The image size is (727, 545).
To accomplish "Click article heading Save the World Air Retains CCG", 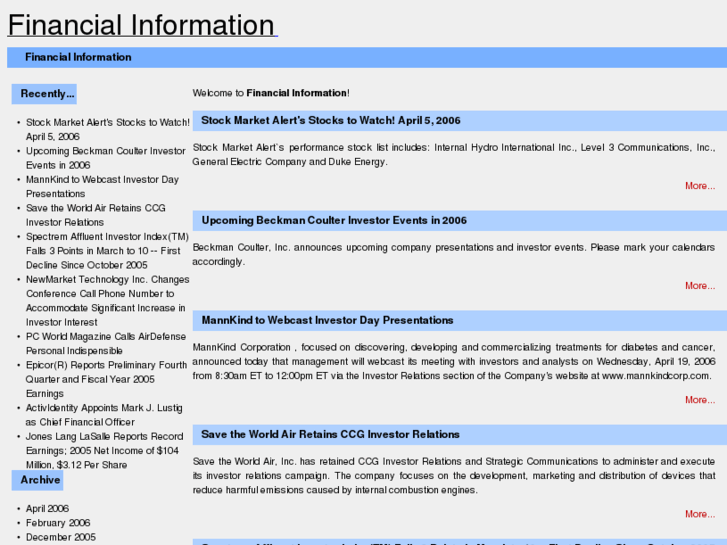I will click(330, 435).
